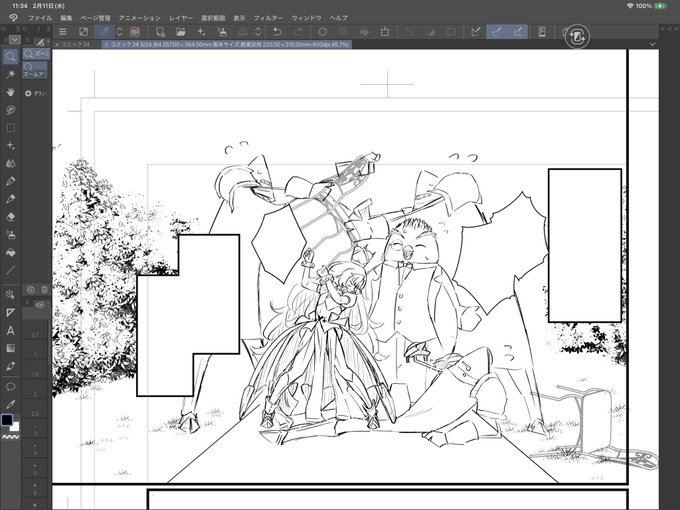Pick the transparent color swatch
This screenshot has width=680, height=510.
10,437
